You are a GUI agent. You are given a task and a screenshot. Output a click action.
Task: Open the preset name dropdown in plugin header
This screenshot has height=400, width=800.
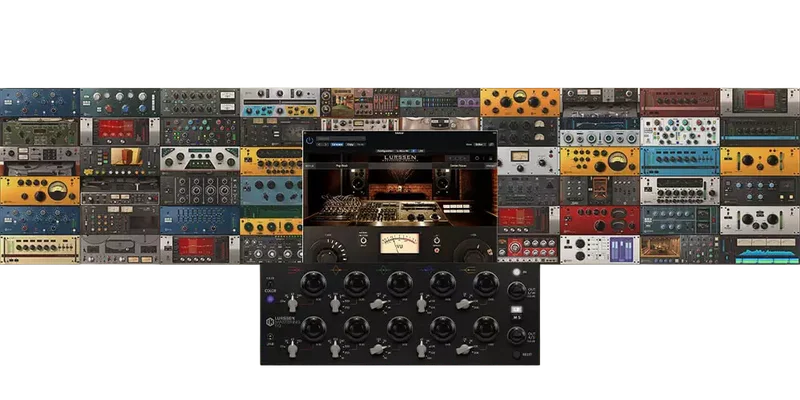coord(341,139)
